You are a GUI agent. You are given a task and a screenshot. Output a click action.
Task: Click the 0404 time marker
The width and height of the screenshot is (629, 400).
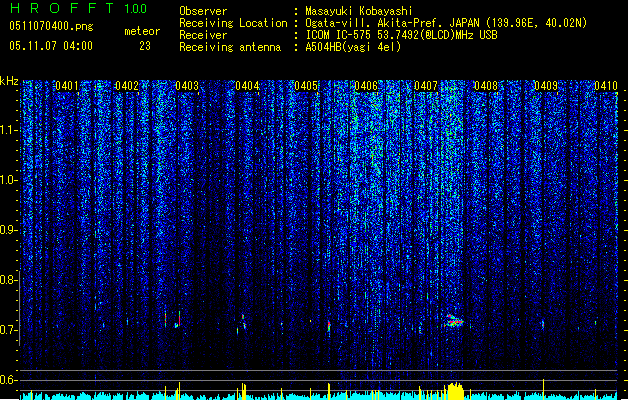coord(247,86)
